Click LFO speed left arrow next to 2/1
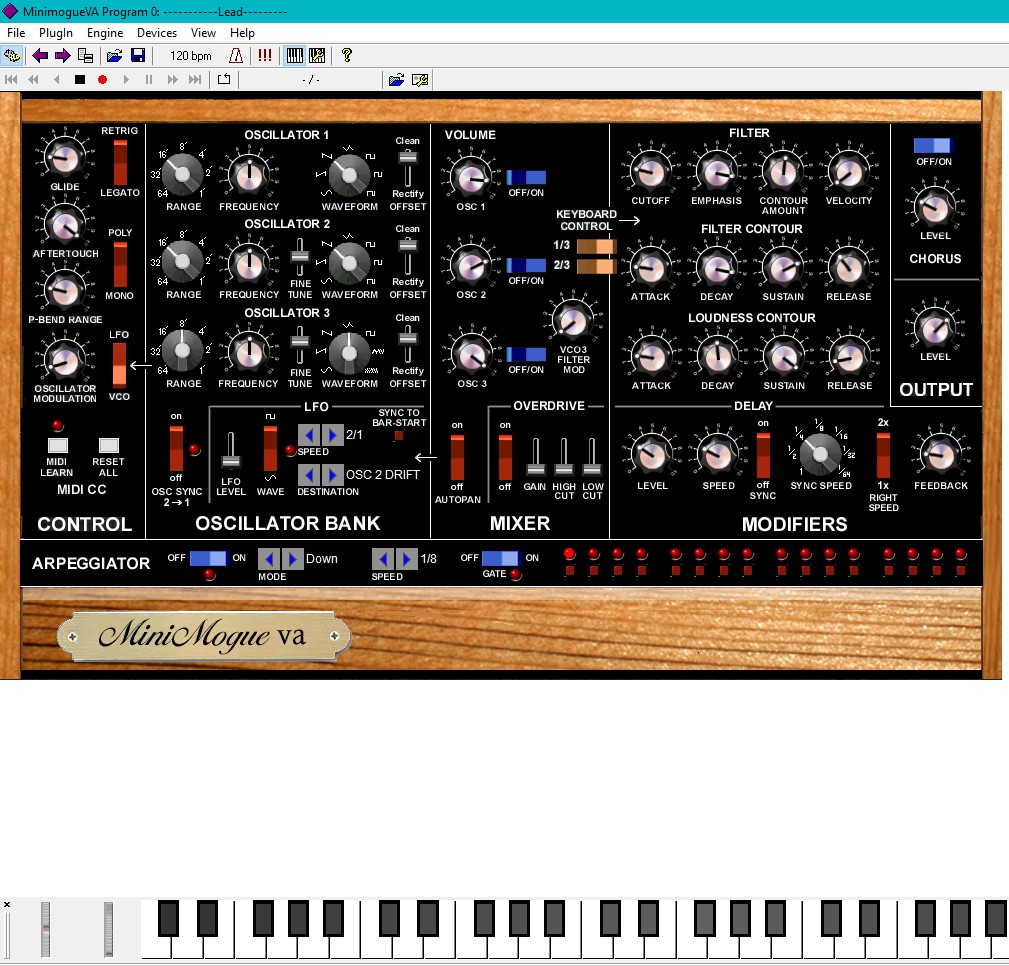 click(309, 435)
